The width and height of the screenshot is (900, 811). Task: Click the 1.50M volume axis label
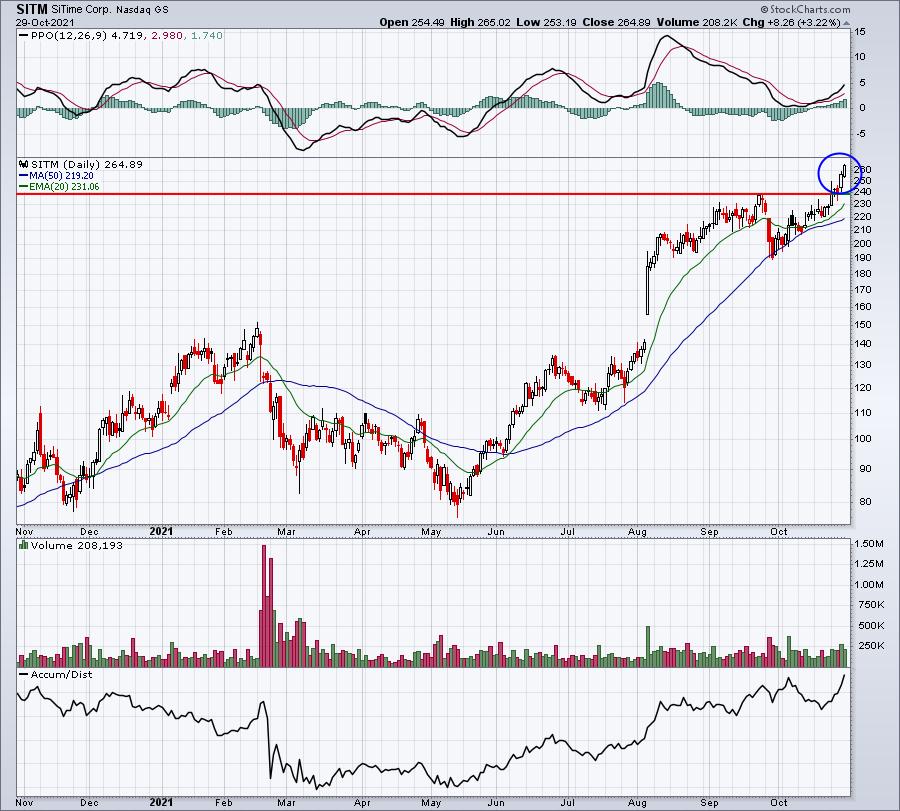point(868,544)
